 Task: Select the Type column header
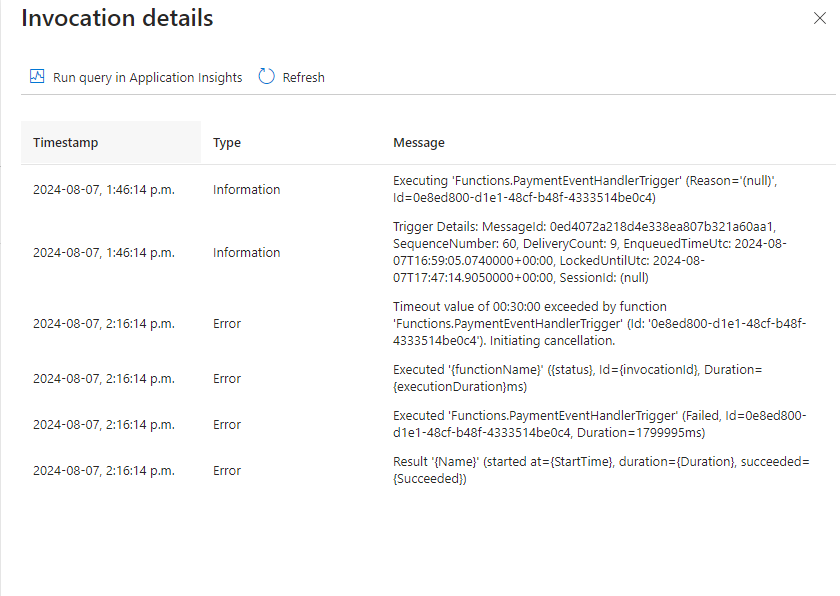pos(227,143)
